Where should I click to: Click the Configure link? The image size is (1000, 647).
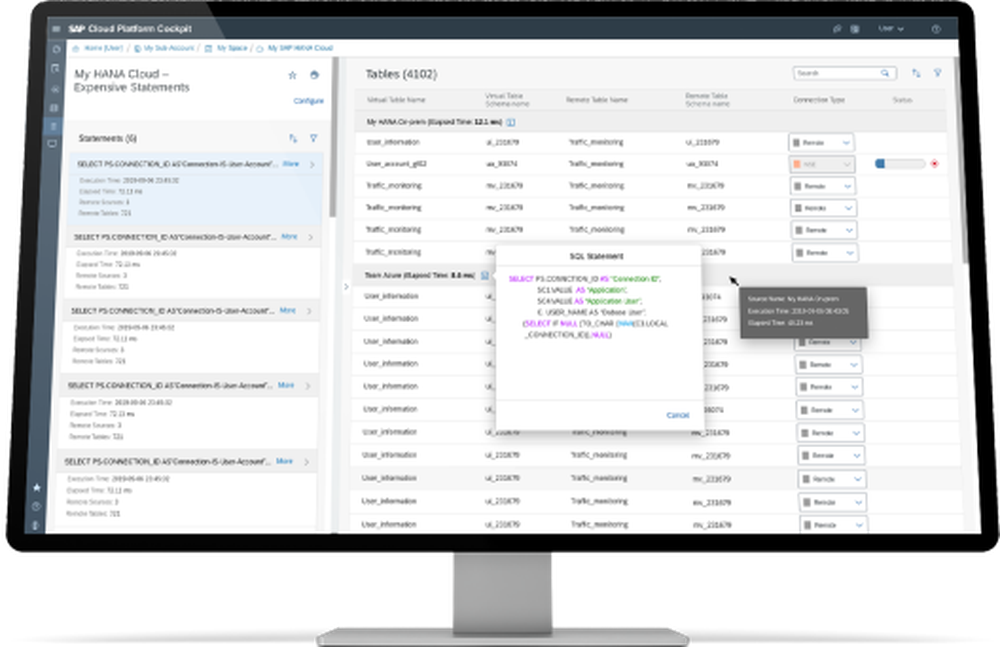pos(309,101)
